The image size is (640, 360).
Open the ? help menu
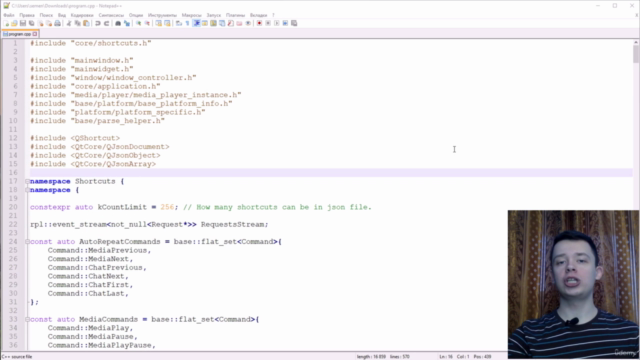pos(273,15)
